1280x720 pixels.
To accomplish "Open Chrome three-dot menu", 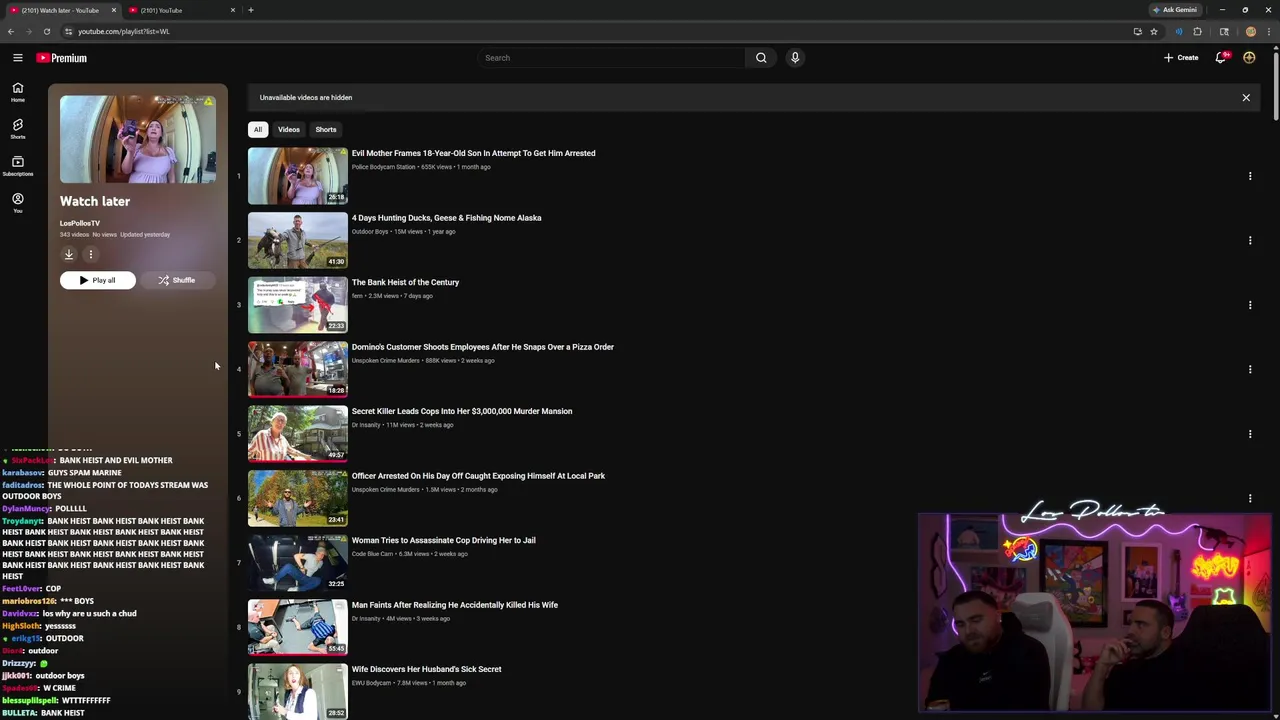I will pyautogui.click(x=1270, y=31).
